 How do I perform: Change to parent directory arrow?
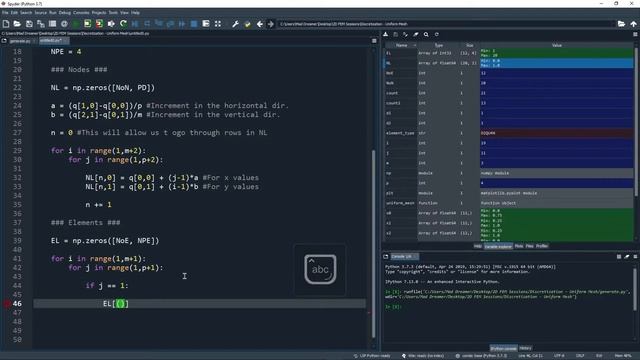click(633, 24)
